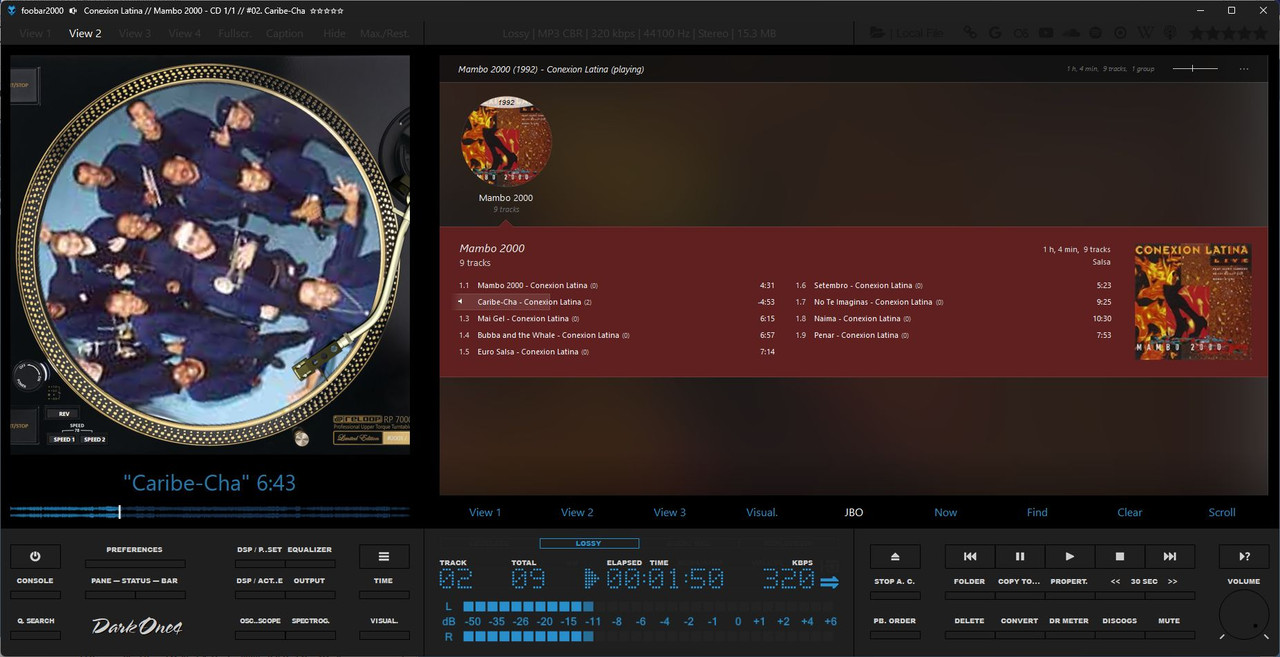The width and height of the screenshot is (1280, 657).
Task: Toggle the Hide option in the top toolbar
Action: (334, 33)
